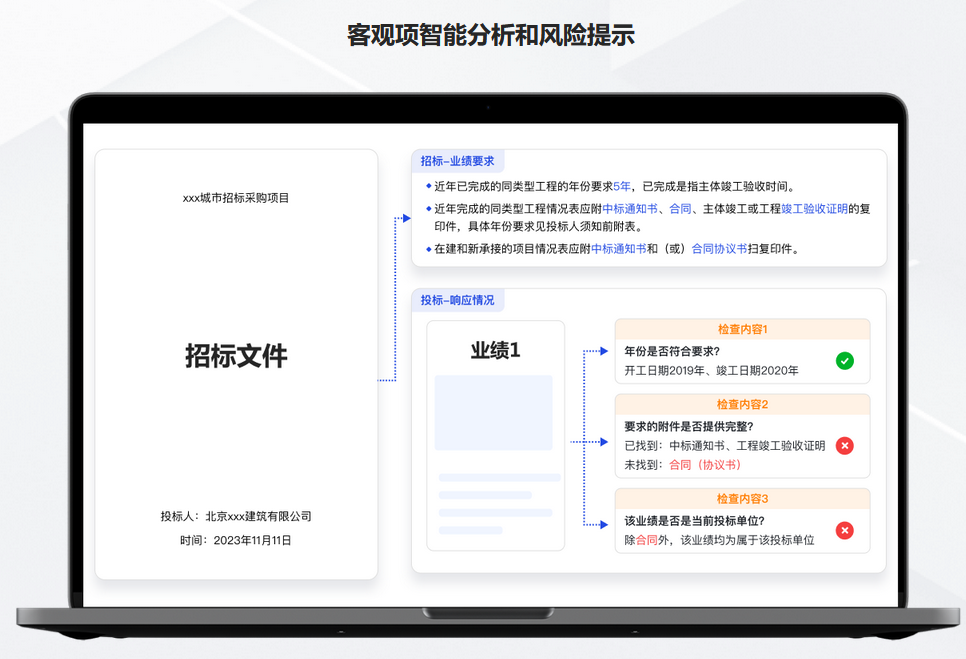The image size is (966, 659).
Task: Click the red 合同（协议书）missing item
Action: tap(705, 464)
